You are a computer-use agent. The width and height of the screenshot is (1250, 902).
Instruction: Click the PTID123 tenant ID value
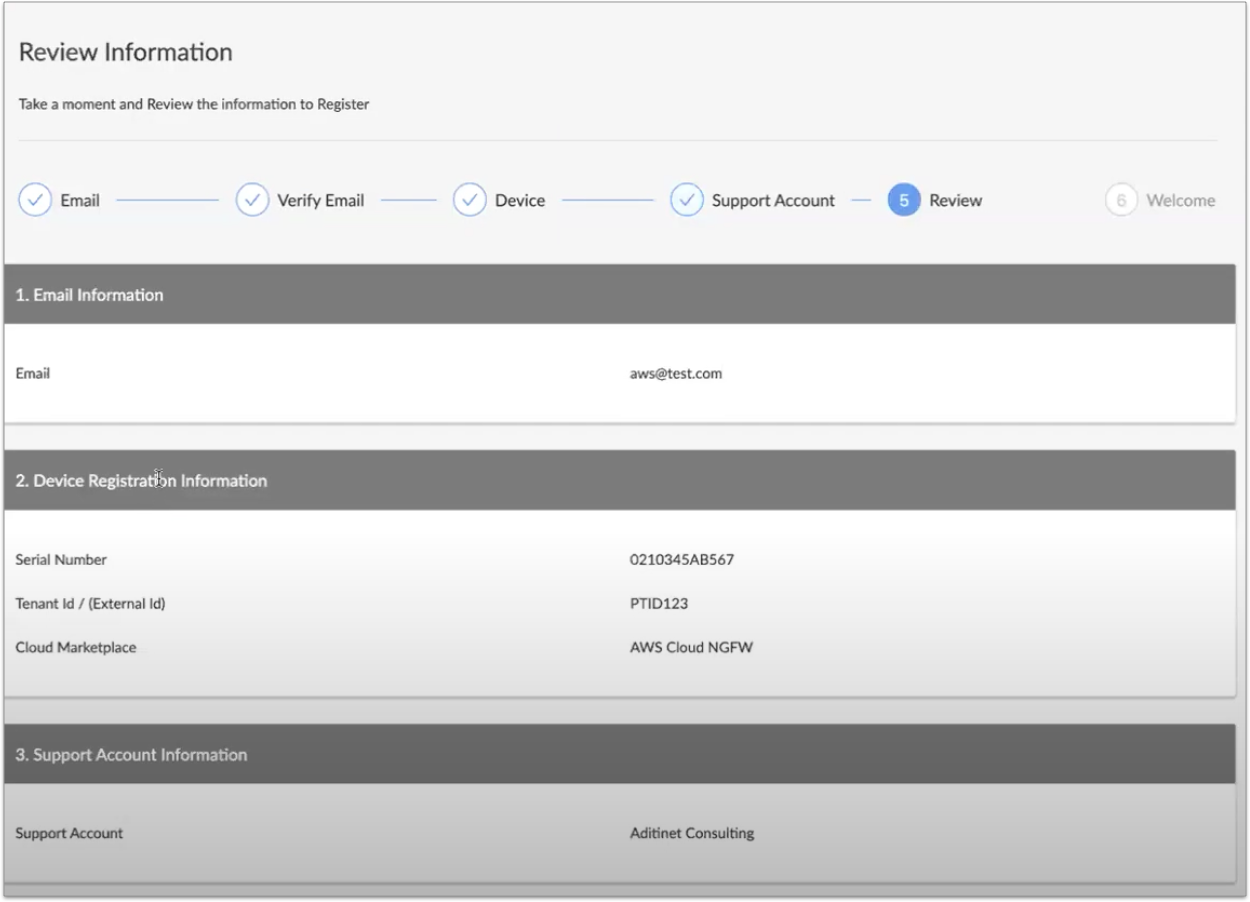coord(658,603)
